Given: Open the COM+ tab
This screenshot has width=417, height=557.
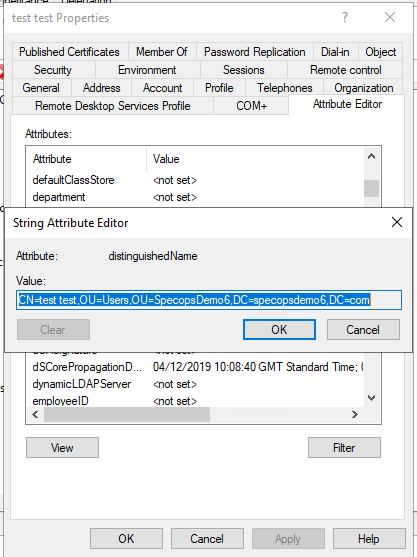Looking at the screenshot, I should (x=251, y=106).
